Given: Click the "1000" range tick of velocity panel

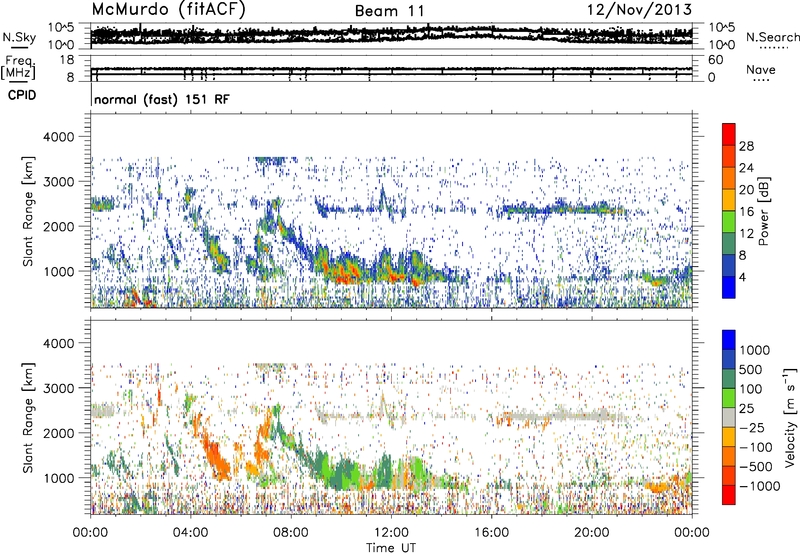Looking at the screenshot, I should click(58, 477).
